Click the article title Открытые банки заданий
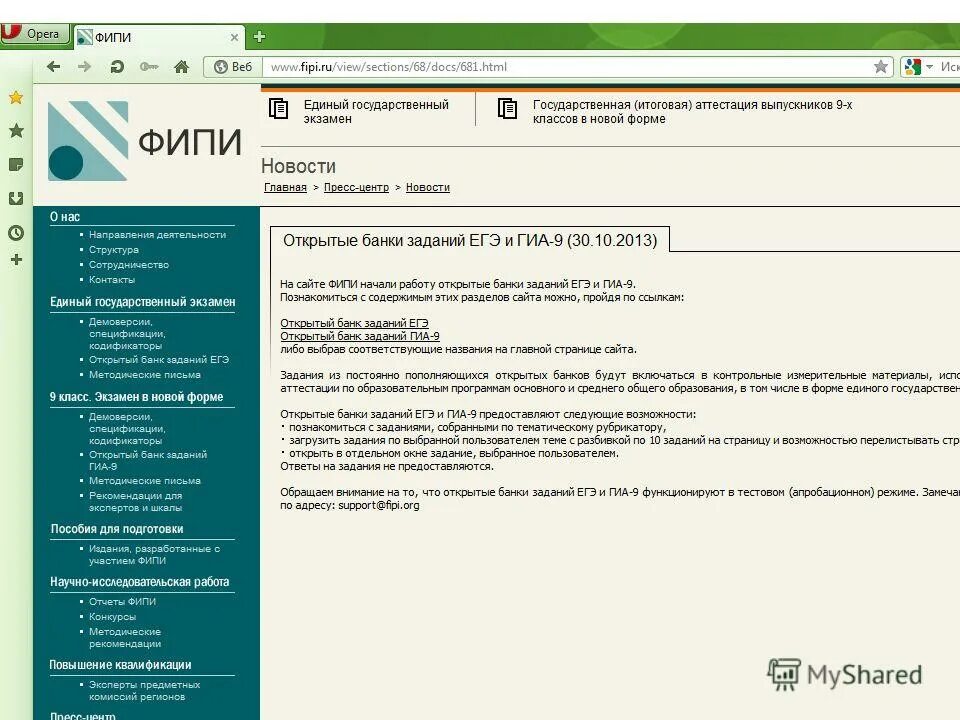 [470, 240]
